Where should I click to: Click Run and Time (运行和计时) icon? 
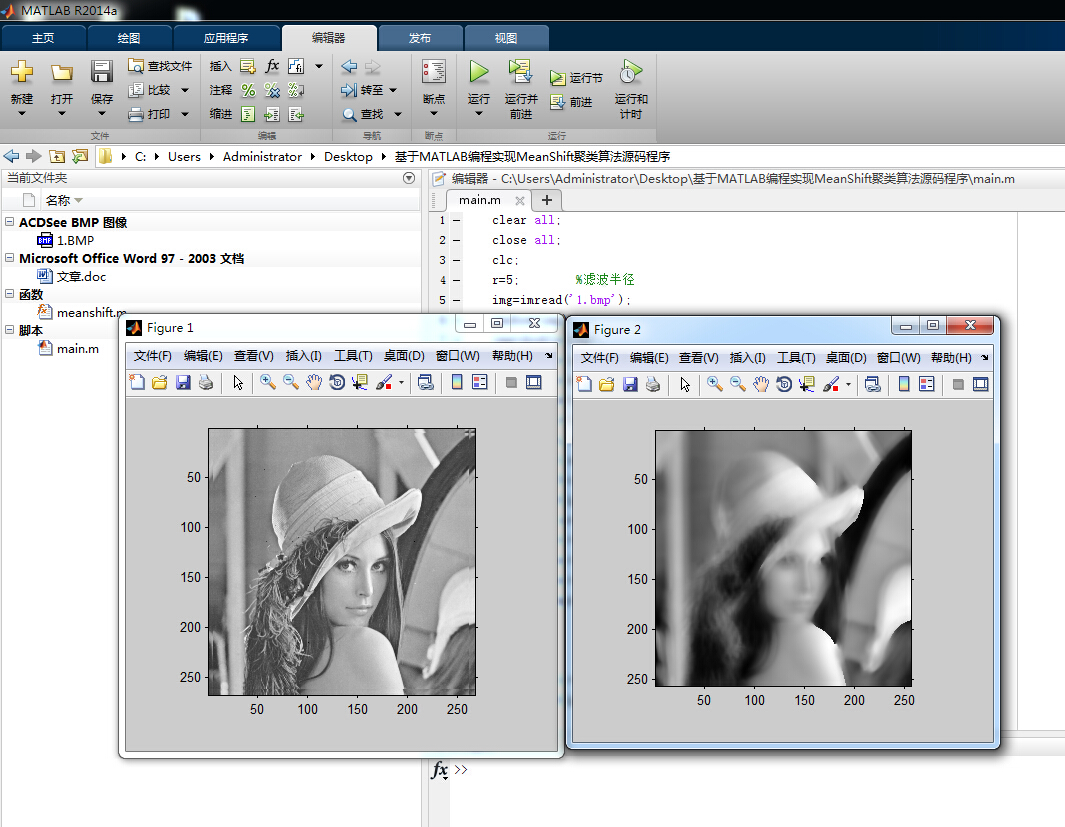(630, 71)
